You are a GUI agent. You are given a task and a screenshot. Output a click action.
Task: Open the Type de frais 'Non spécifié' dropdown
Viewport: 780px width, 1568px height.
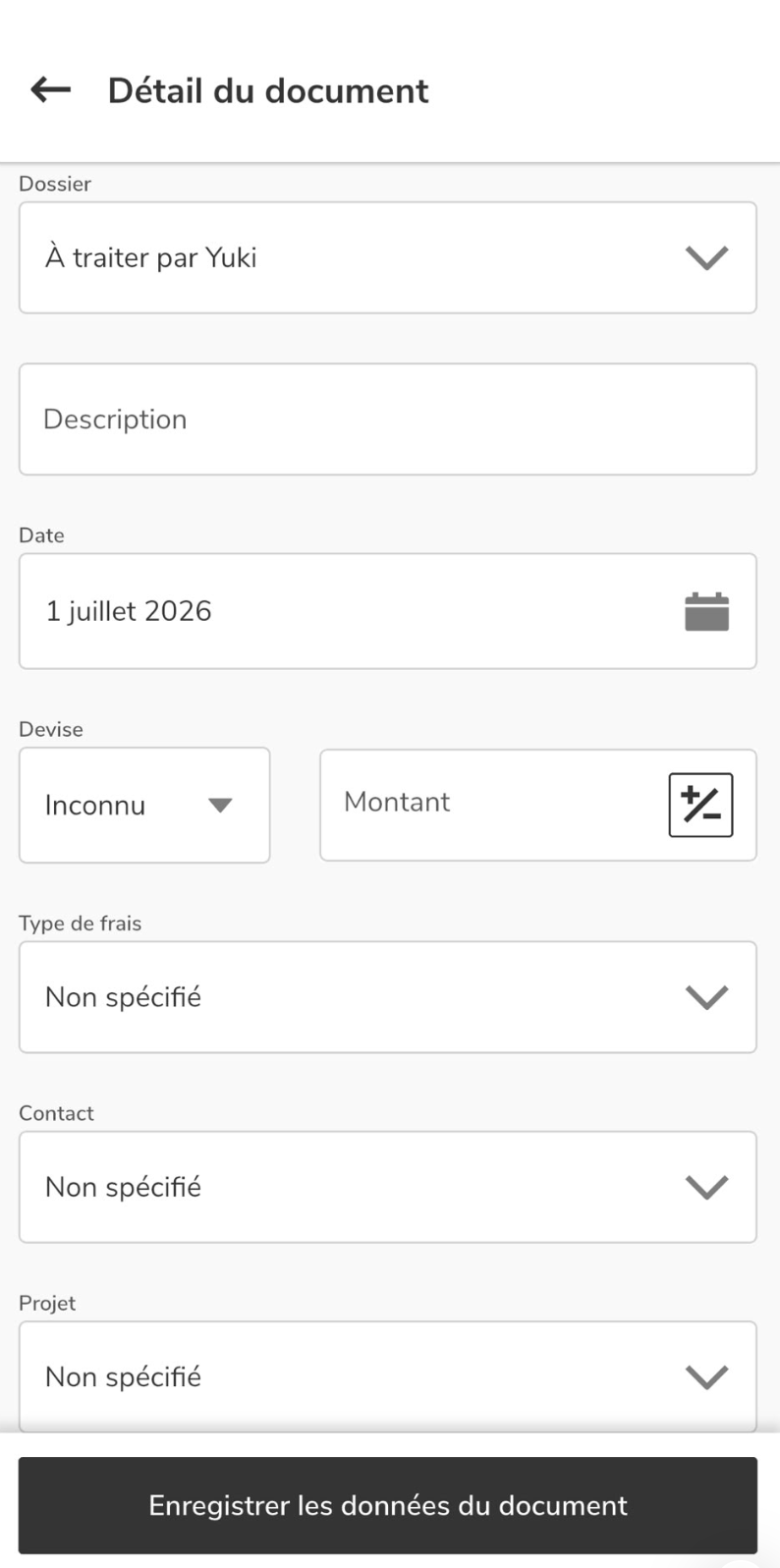point(388,997)
